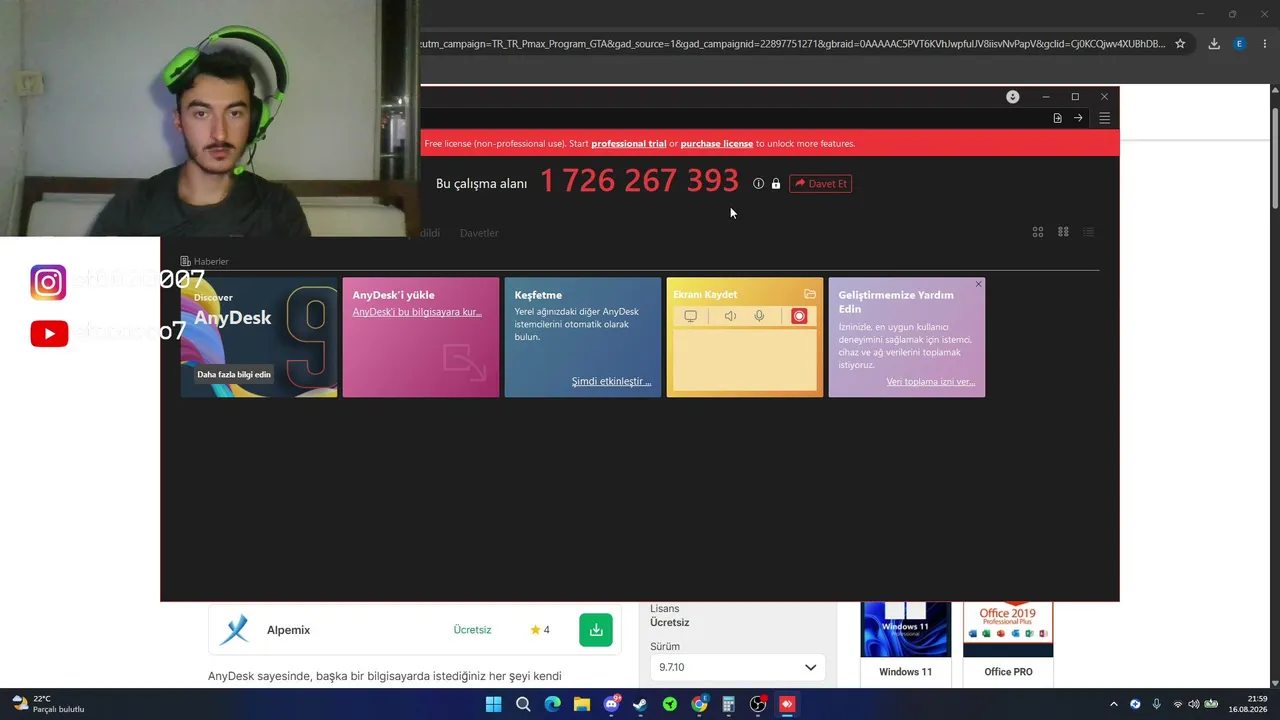
Task: Switch to the large tile view in AnyDesk
Action: 1038,232
